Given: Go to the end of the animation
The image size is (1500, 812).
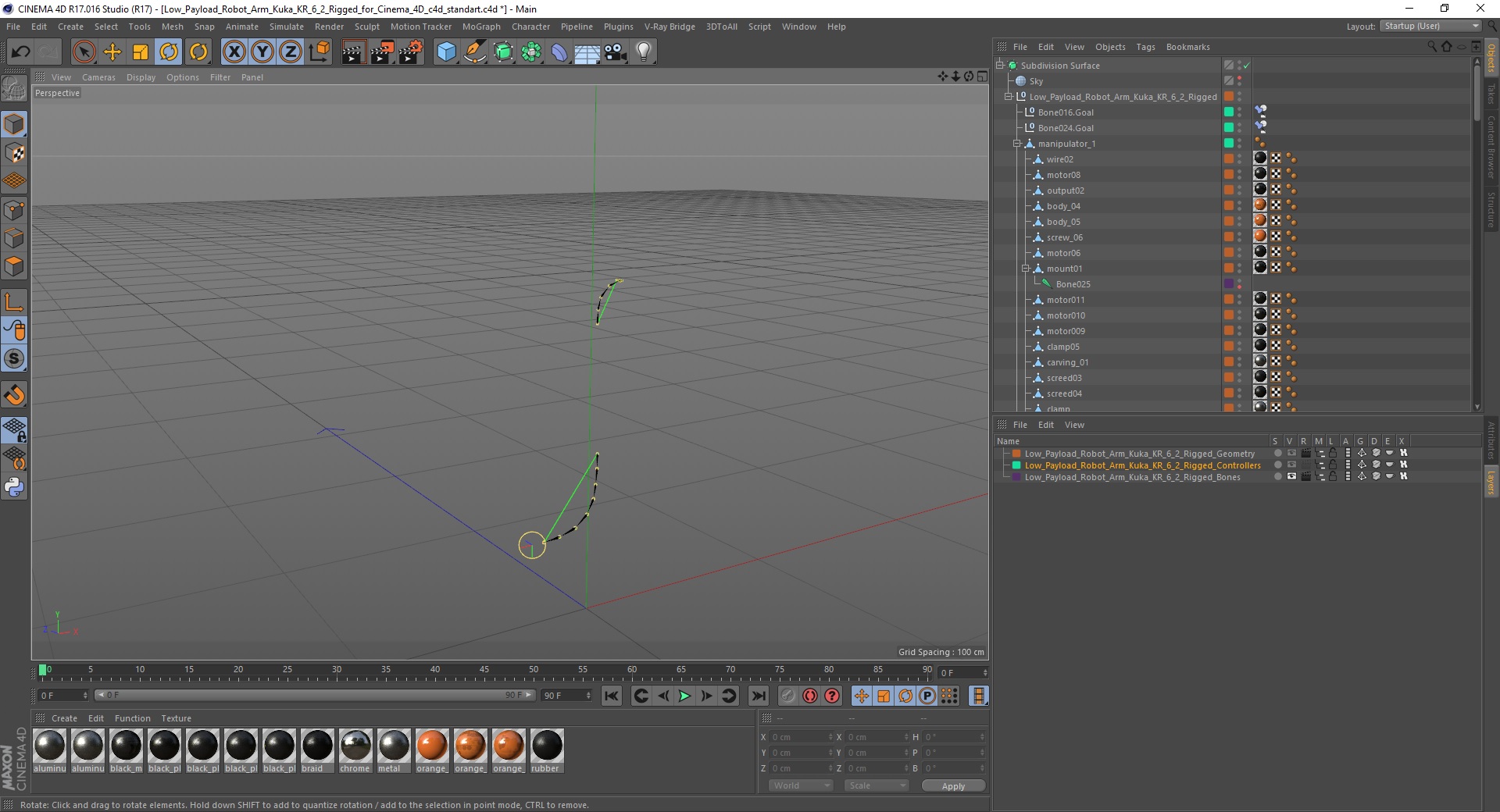Looking at the screenshot, I should tap(758, 696).
